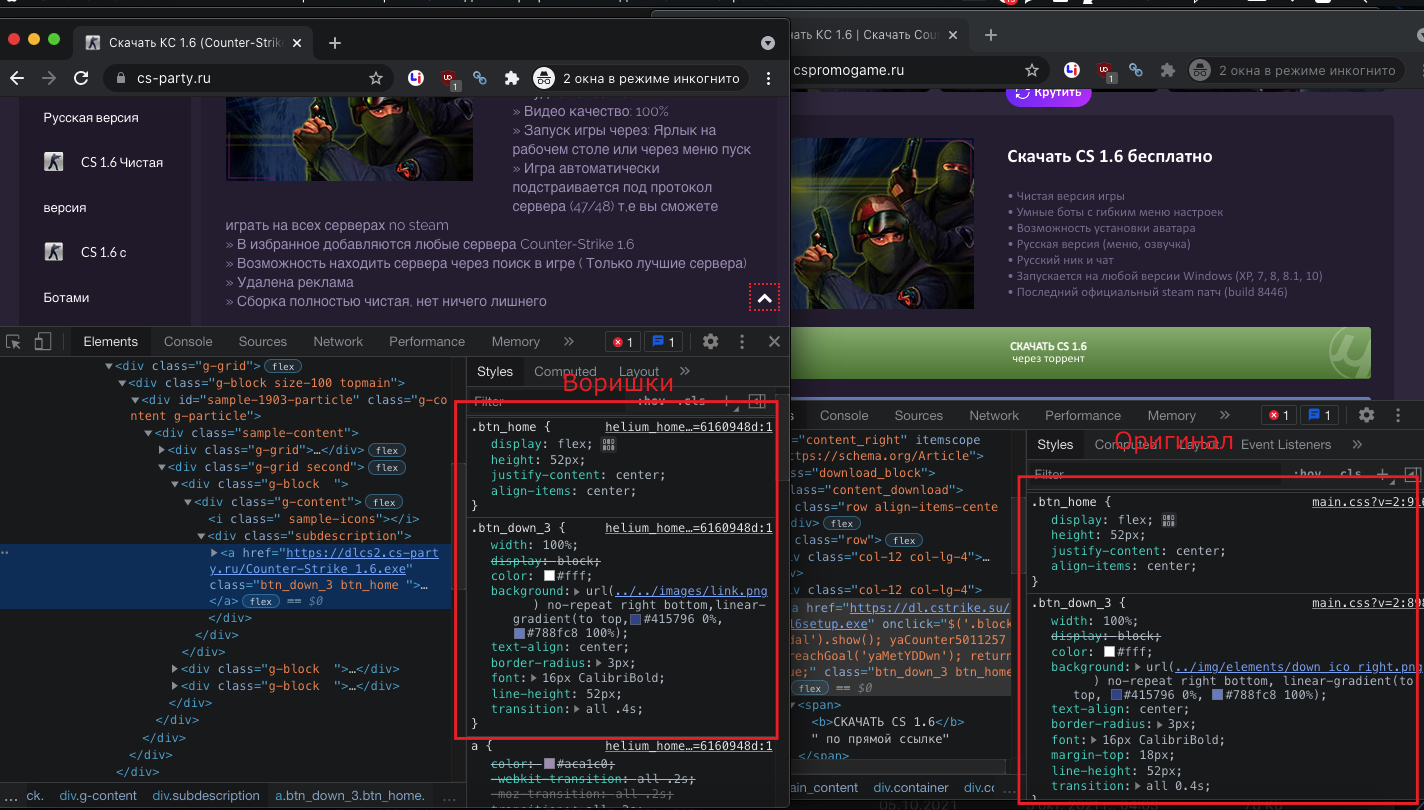1424x810 pixels.
Task: Expand the selected a.btn_down_3 anchor node
Action: point(214,553)
